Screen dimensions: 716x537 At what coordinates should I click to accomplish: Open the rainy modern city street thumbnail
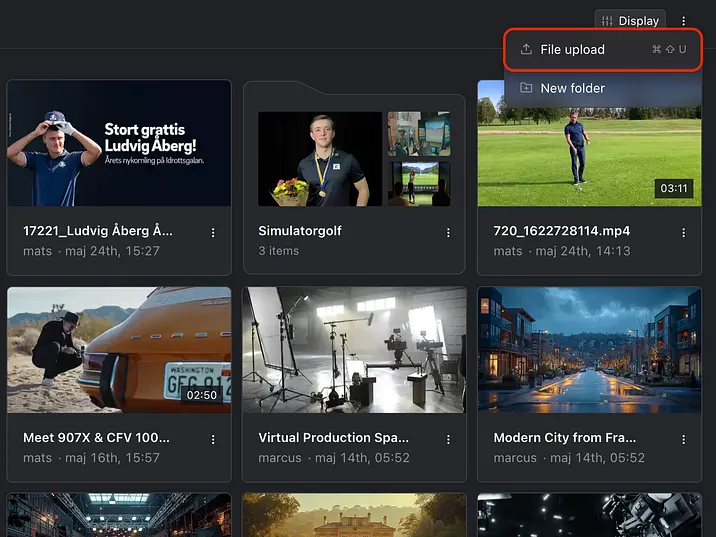[589, 350]
